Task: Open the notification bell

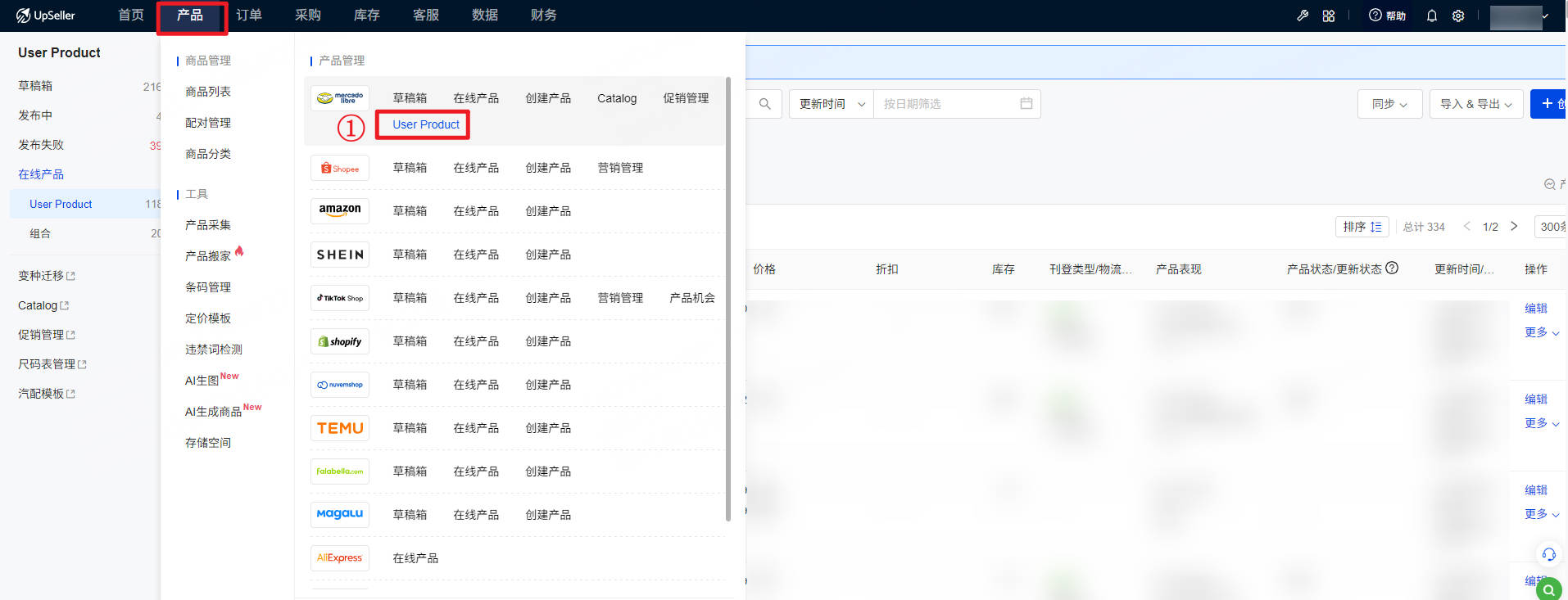Action: 1432,16
